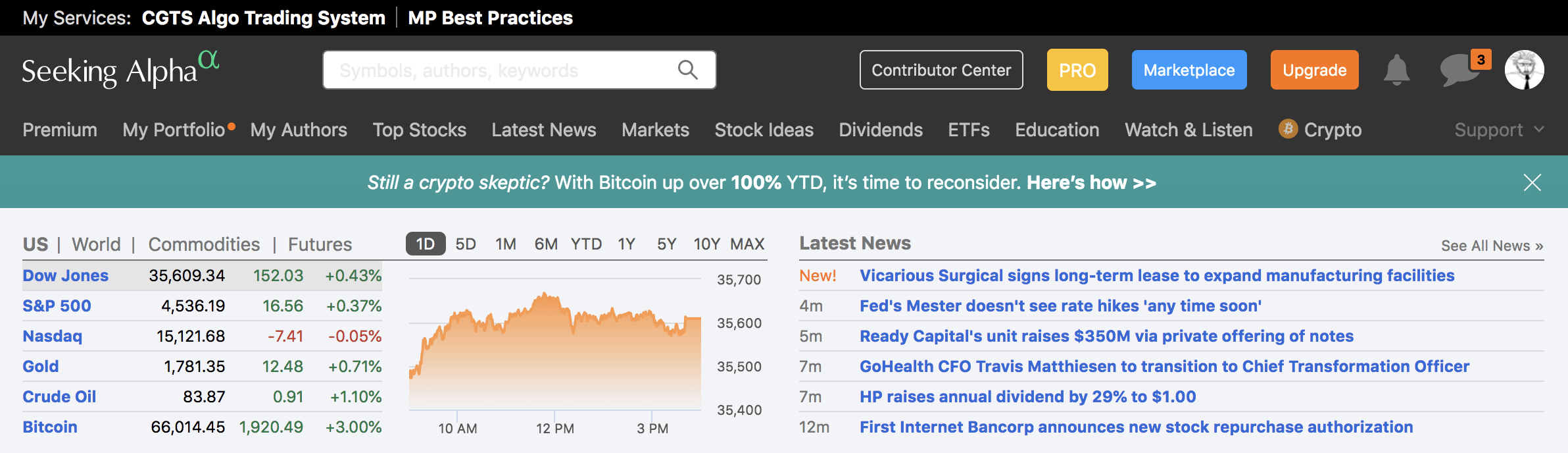Show the World markets tab
The width and height of the screenshot is (1568, 453).
[x=96, y=244]
